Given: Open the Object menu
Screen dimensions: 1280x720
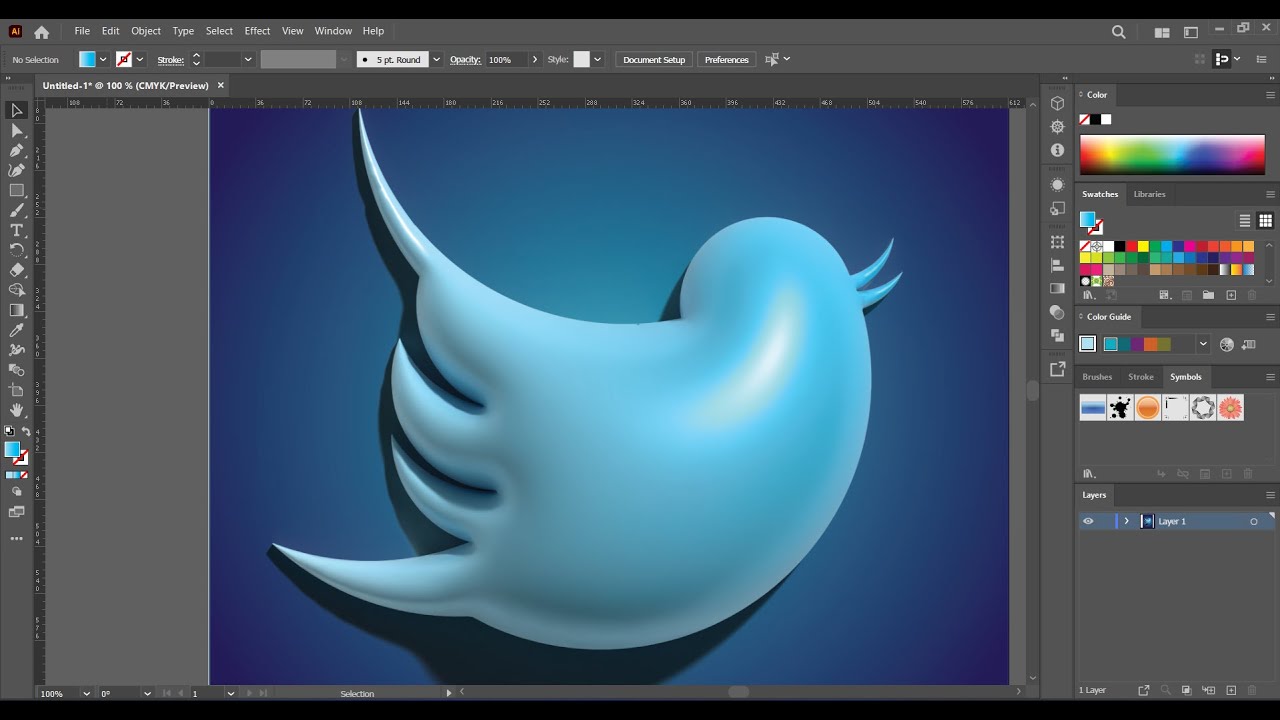Looking at the screenshot, I should (x=146, y=31).
